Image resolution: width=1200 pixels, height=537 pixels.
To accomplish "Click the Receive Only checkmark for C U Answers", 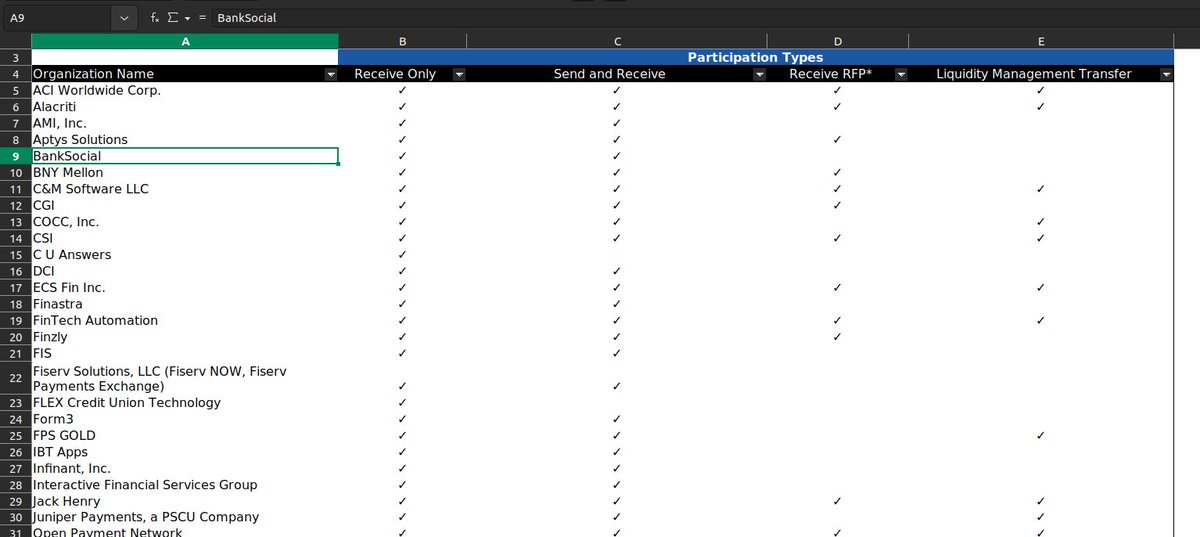I will pos(402,255).
